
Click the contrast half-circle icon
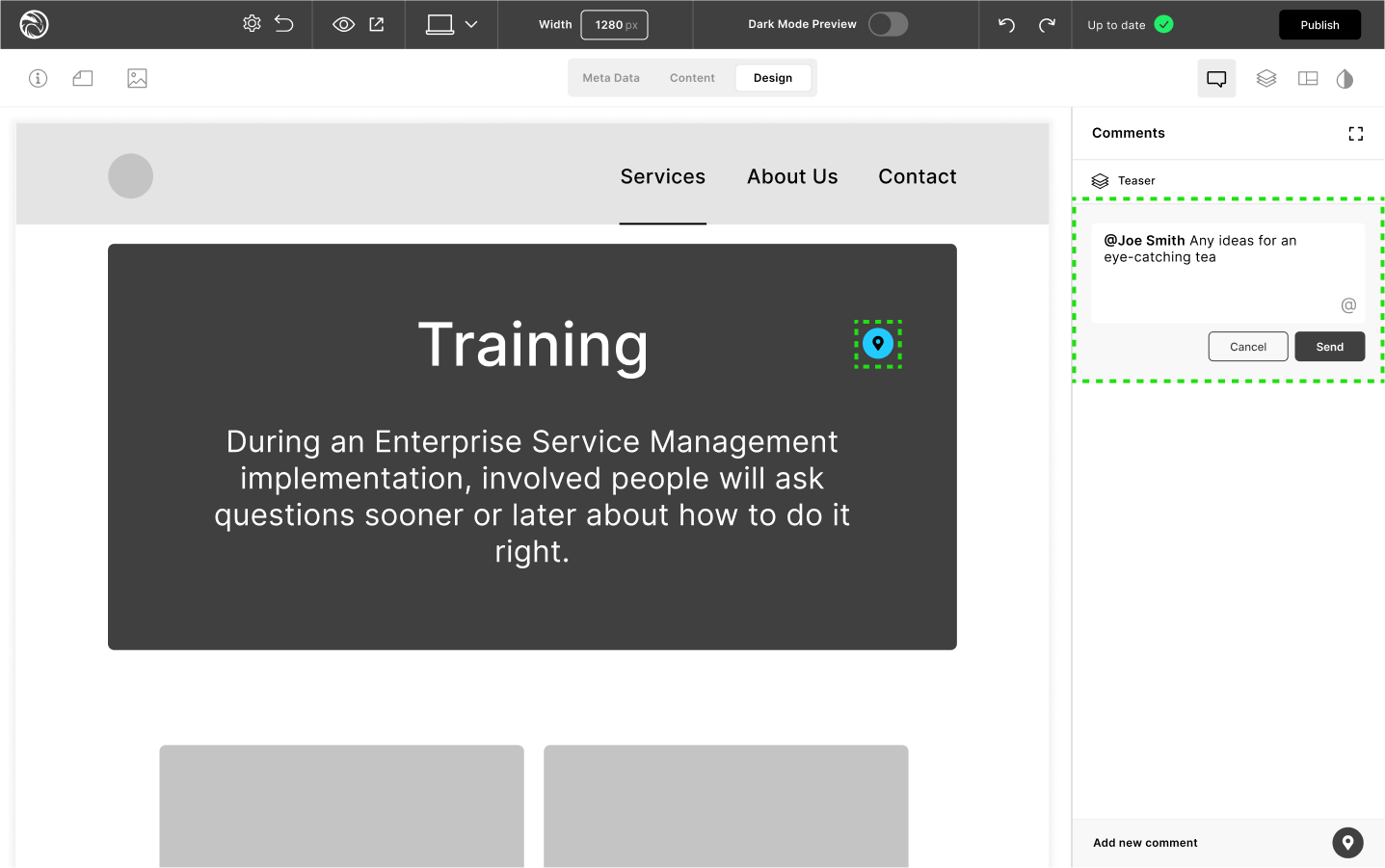click(1345, 78)
